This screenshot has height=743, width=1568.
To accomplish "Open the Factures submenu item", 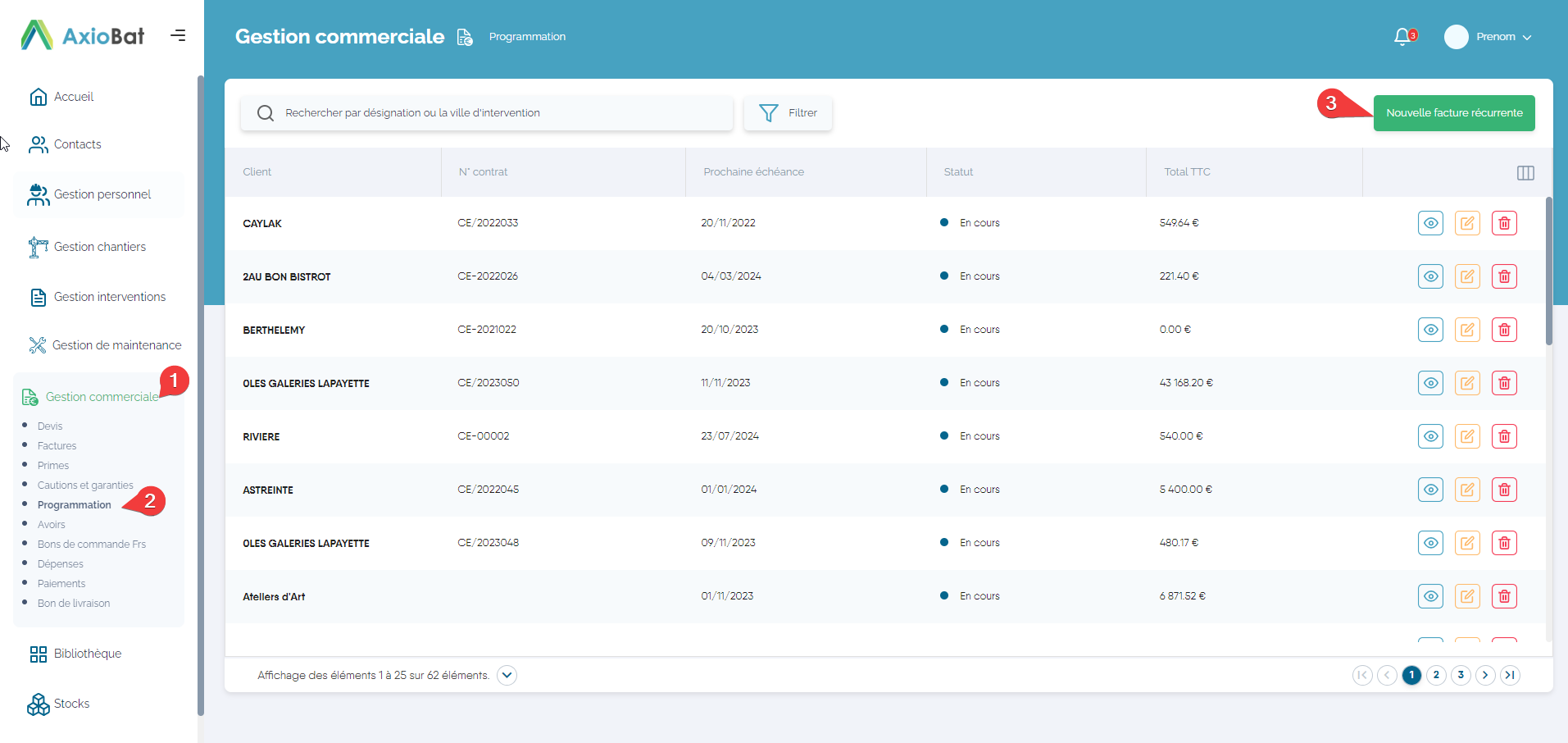I will point(57,446).
